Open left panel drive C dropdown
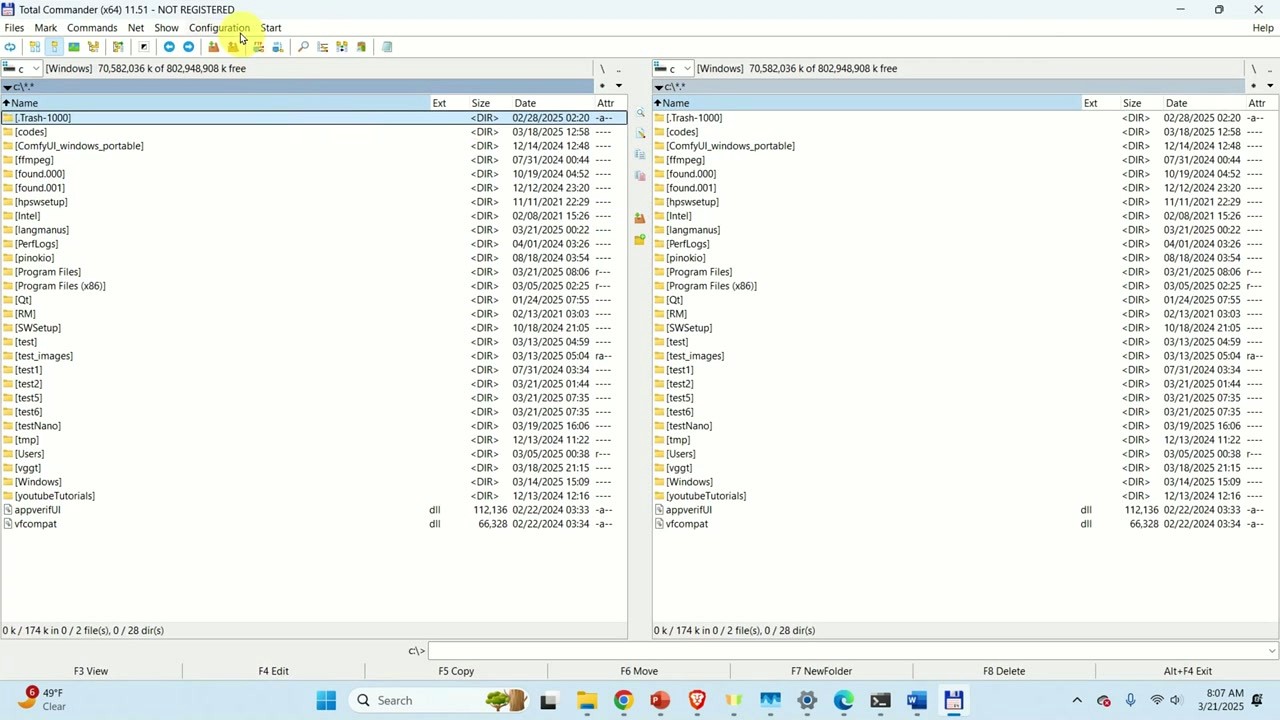The width and height of the screenshot is (1280, 720). point(22,69)
